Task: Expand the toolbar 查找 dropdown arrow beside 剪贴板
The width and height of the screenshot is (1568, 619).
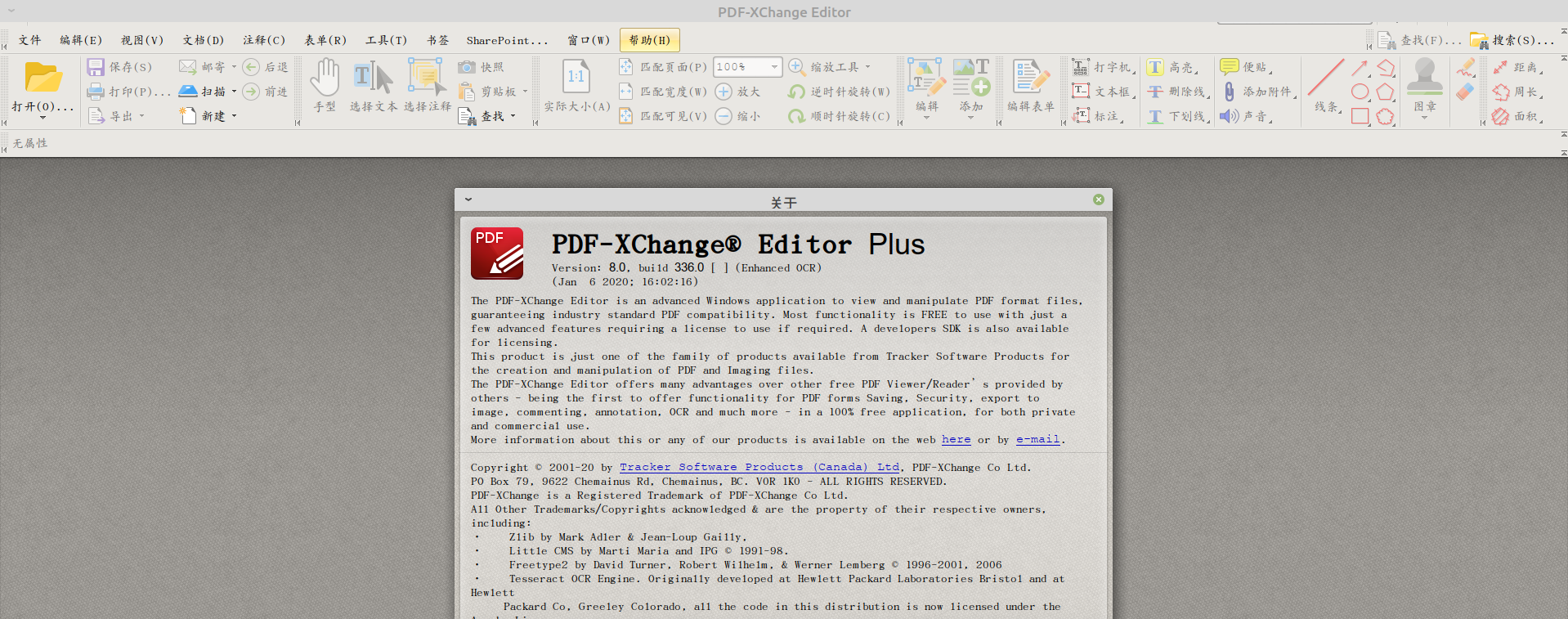Action: coord(513,116)
